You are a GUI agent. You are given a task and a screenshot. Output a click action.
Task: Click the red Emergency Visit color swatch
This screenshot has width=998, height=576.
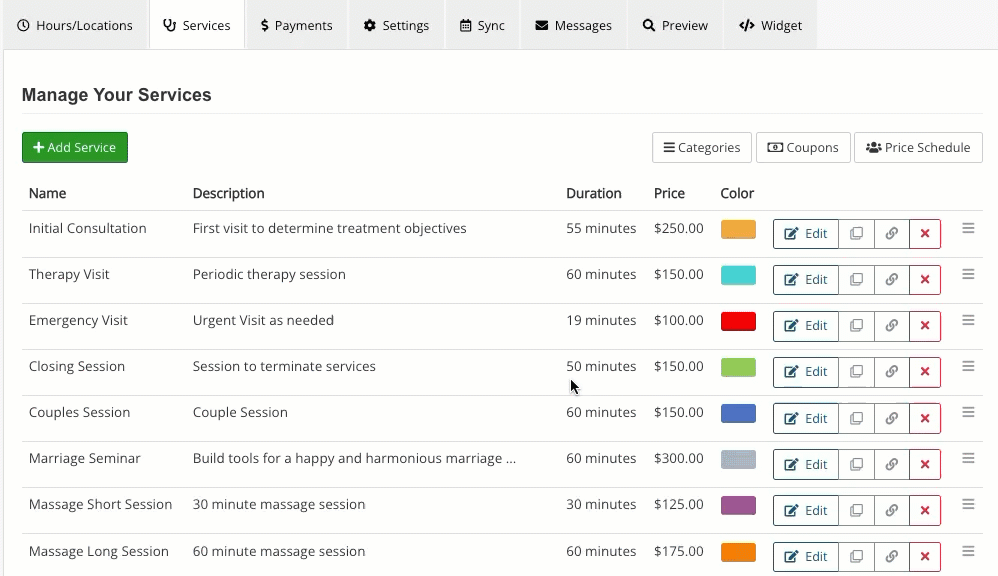tap(738, 321)
